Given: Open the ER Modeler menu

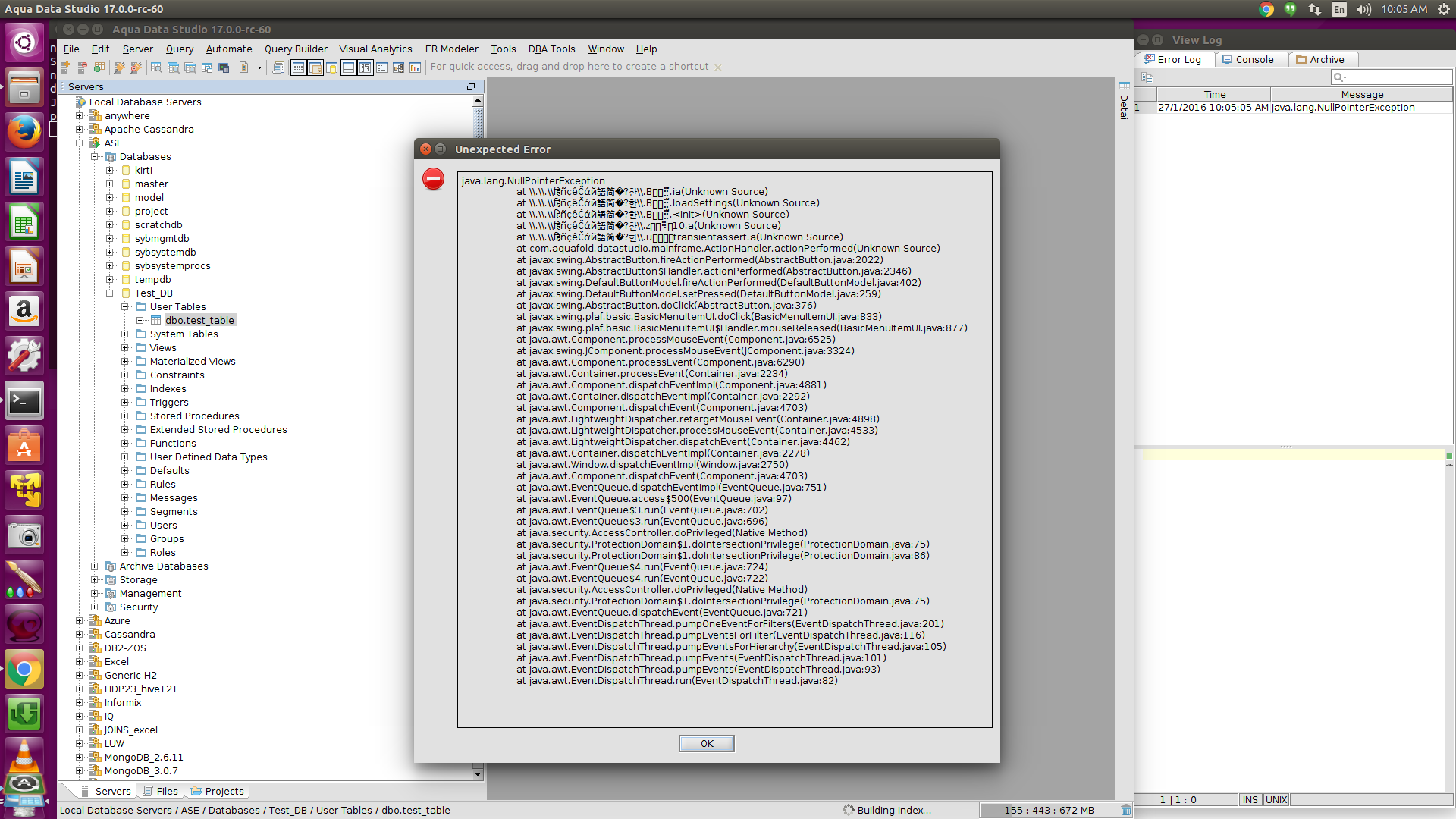Looking at the screenshot, I should 451,49.
